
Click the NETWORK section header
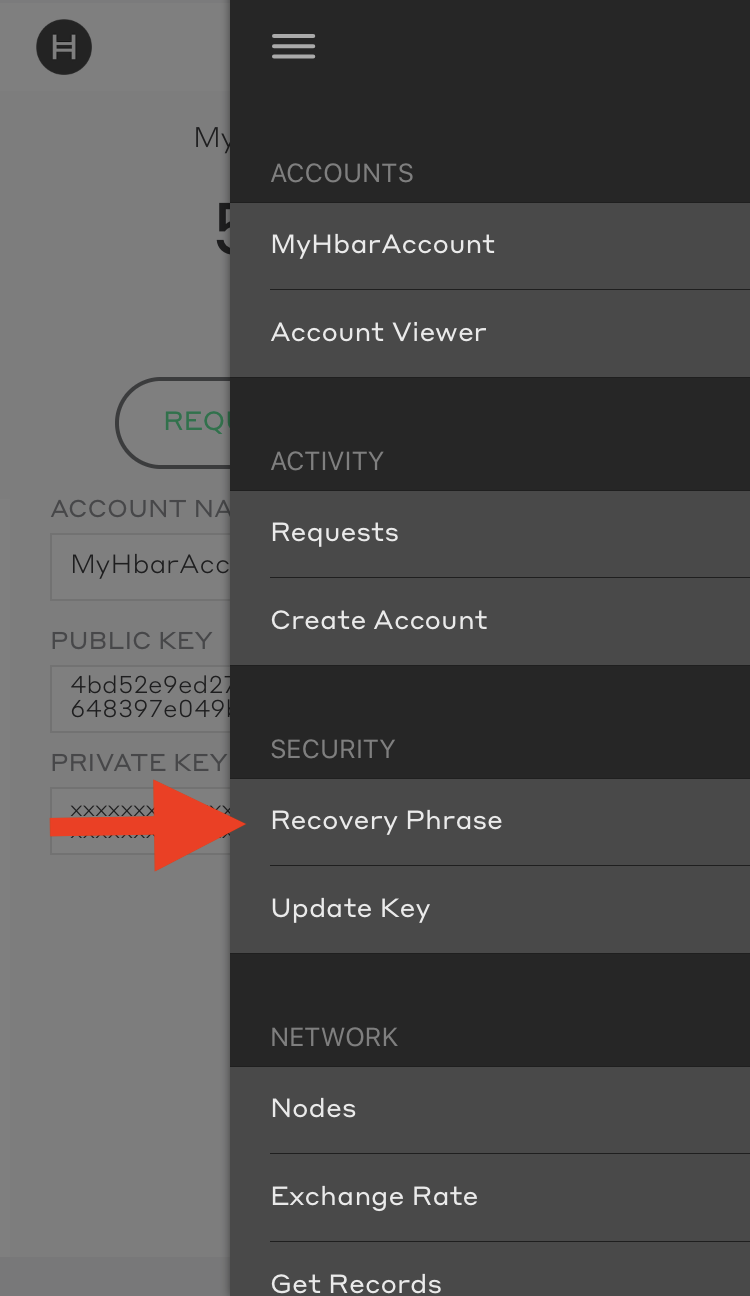point(334,1037)
